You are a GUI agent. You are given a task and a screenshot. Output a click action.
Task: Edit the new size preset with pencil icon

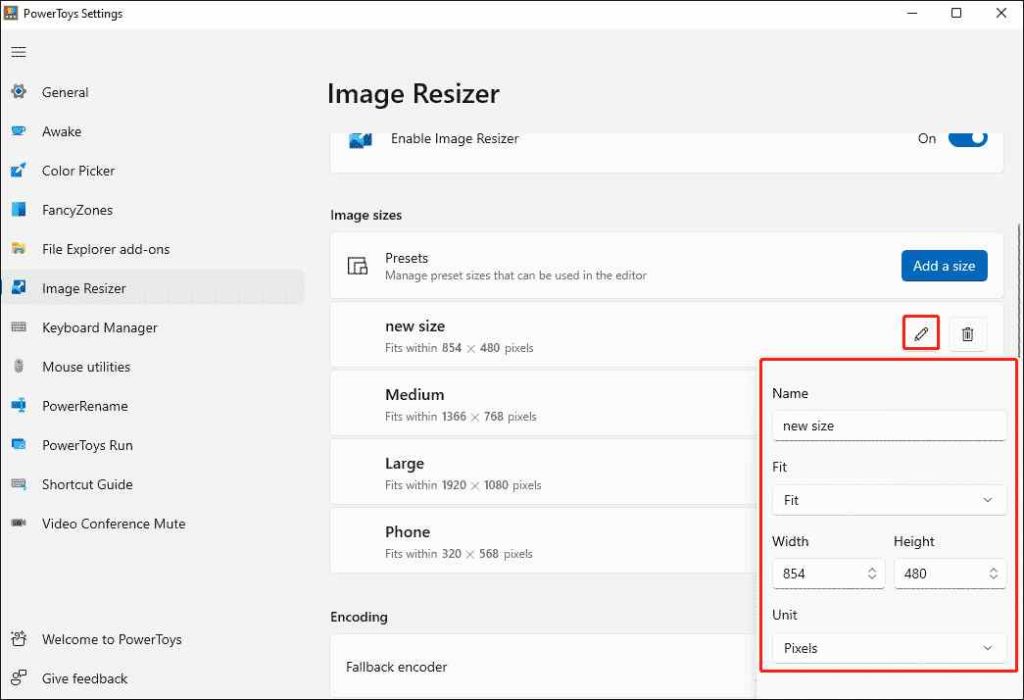[921, 334]
